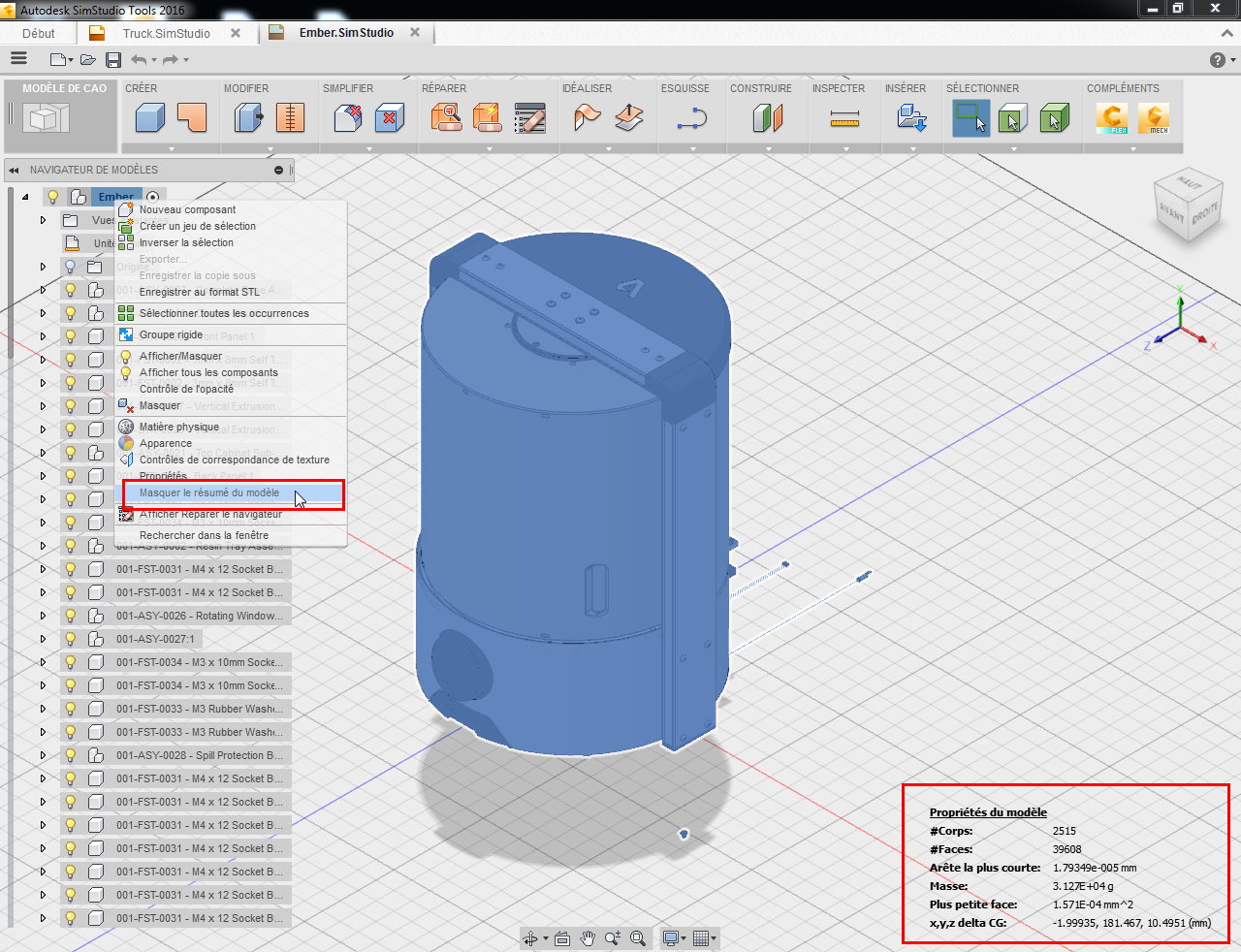Toggle visibility bulb for 001-ASY-0026 Rotating Window
The width and height of the screenshot is (1241, 952).
tap(70, 616)
